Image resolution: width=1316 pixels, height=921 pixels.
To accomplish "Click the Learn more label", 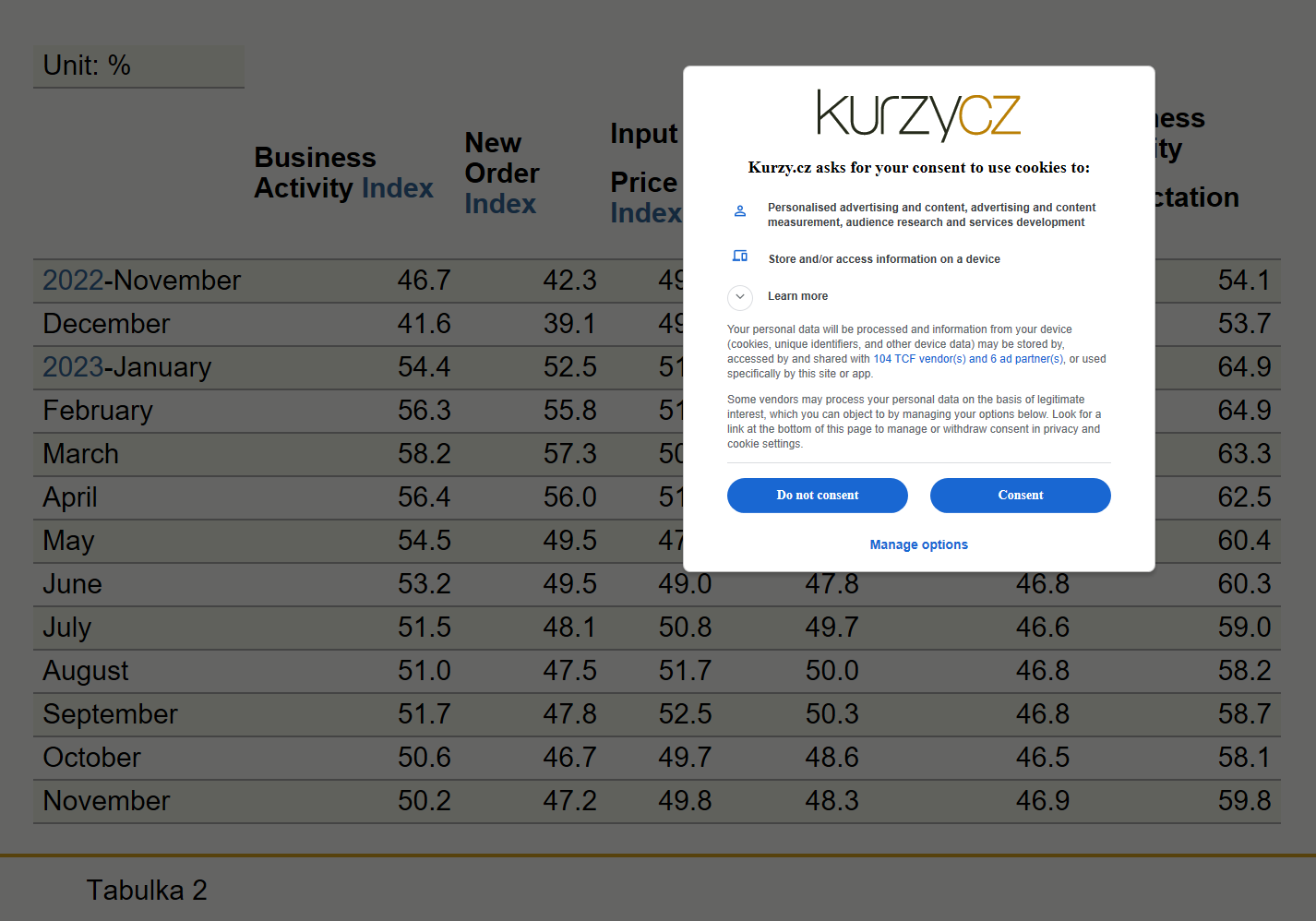I will pos(797,296).
